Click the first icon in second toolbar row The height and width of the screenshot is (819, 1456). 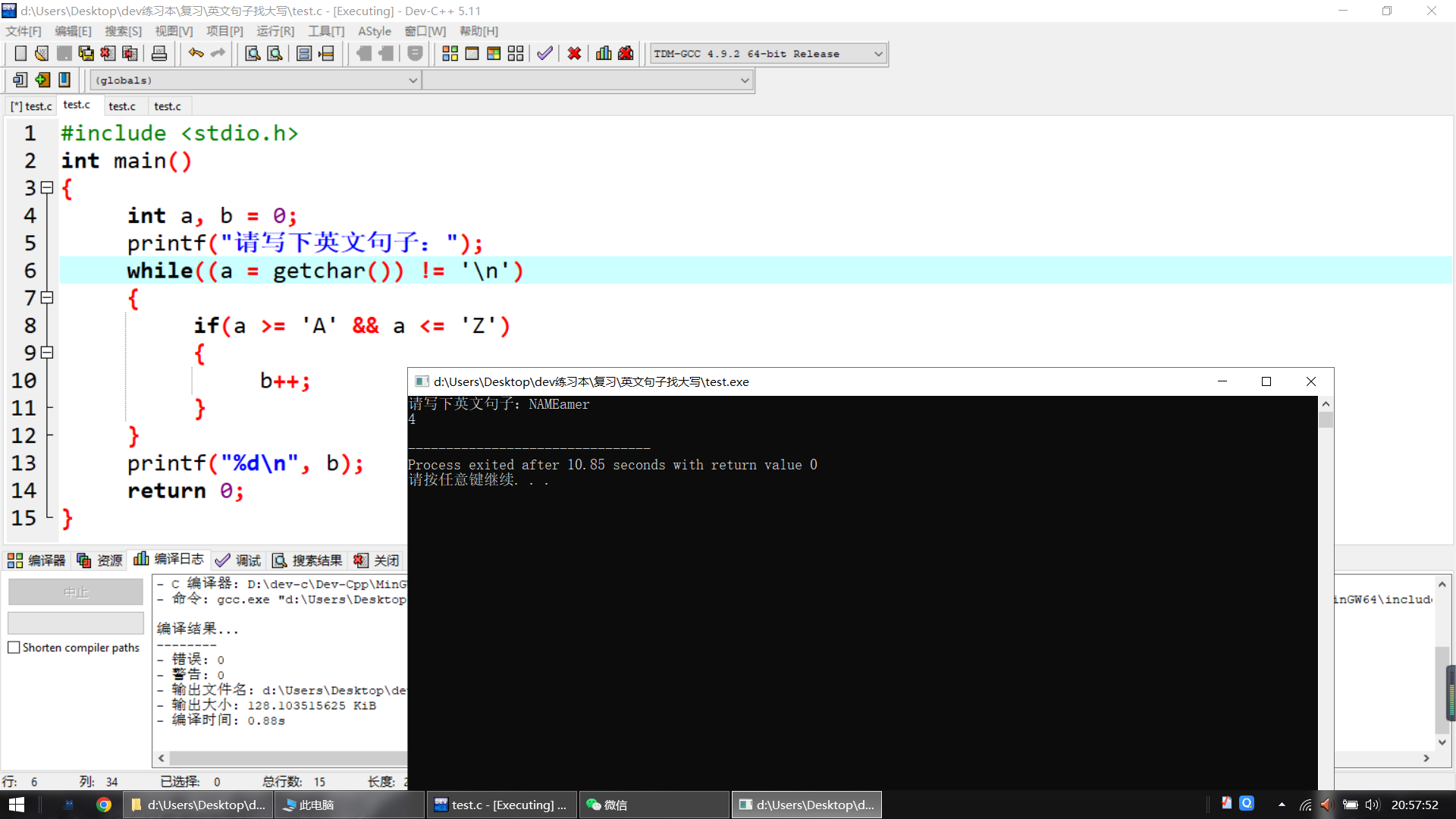pos(20,80)
